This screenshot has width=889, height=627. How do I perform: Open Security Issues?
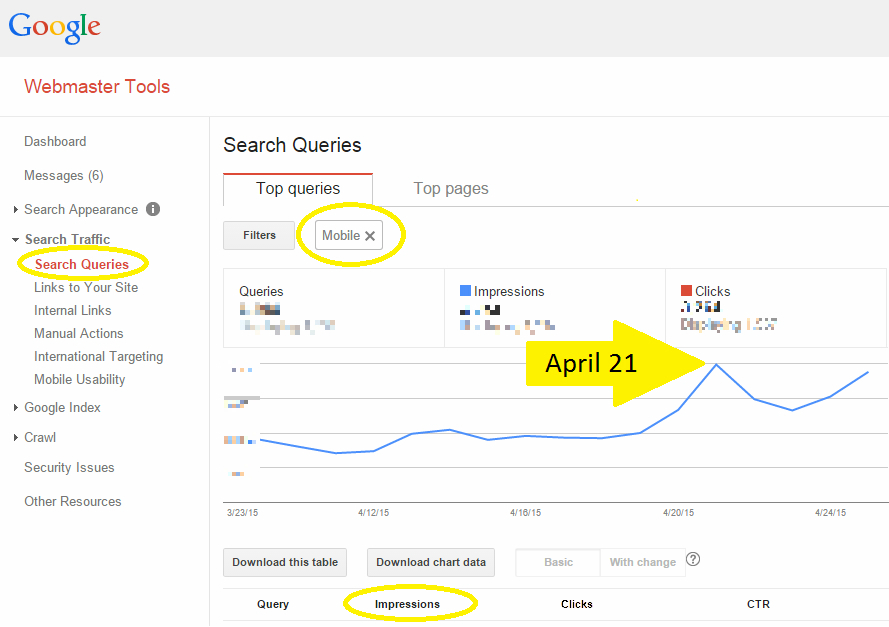coord(69,468)
